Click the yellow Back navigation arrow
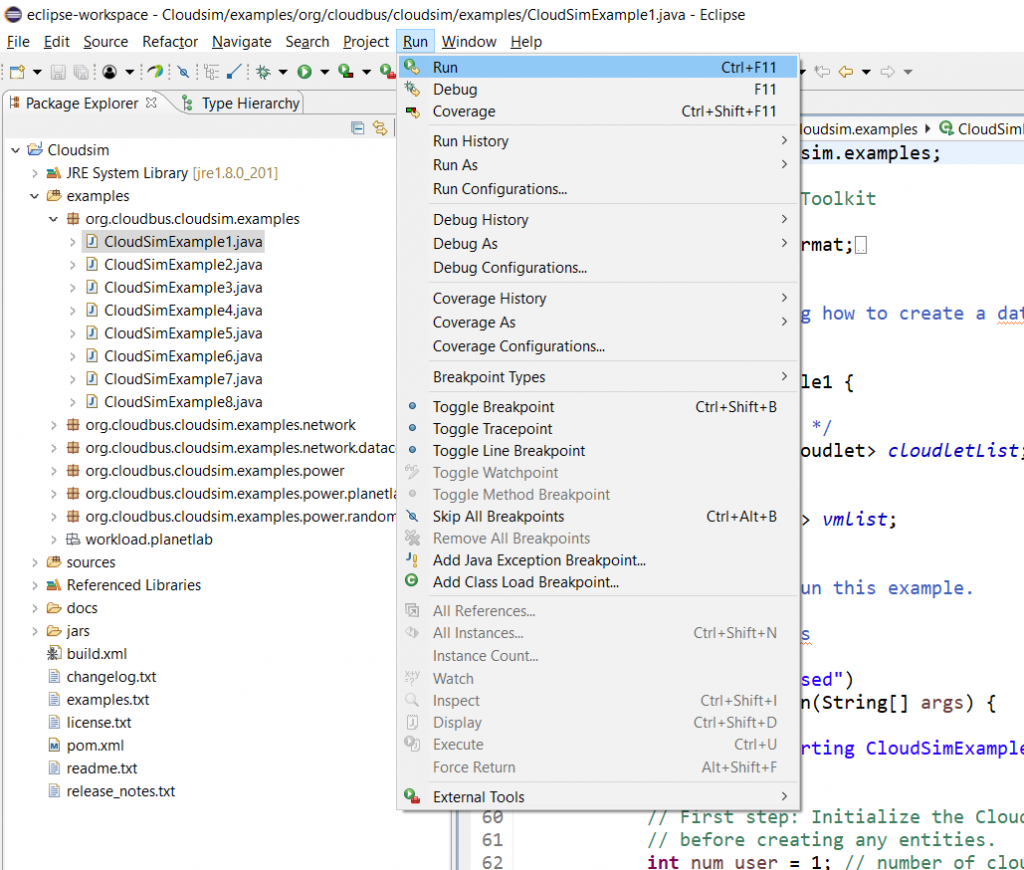Viewport: 1024px width, 870px height. tap(846, 72)
